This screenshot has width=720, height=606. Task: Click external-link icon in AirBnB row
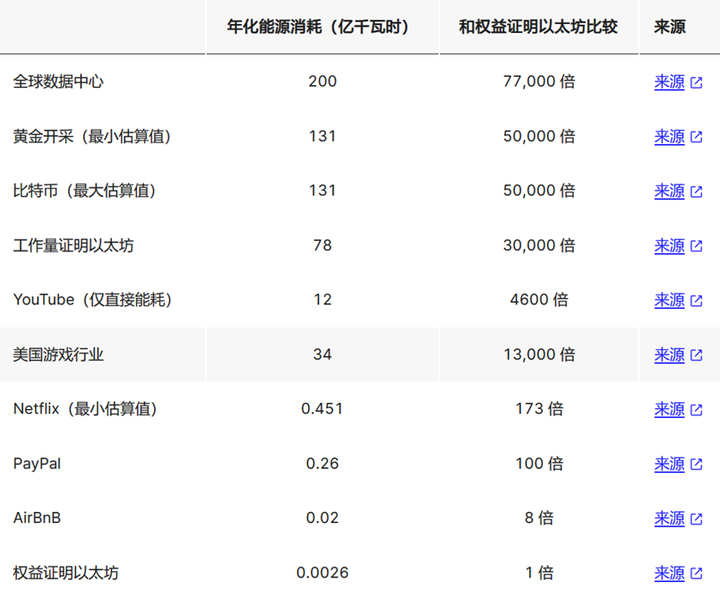point(697,519)
